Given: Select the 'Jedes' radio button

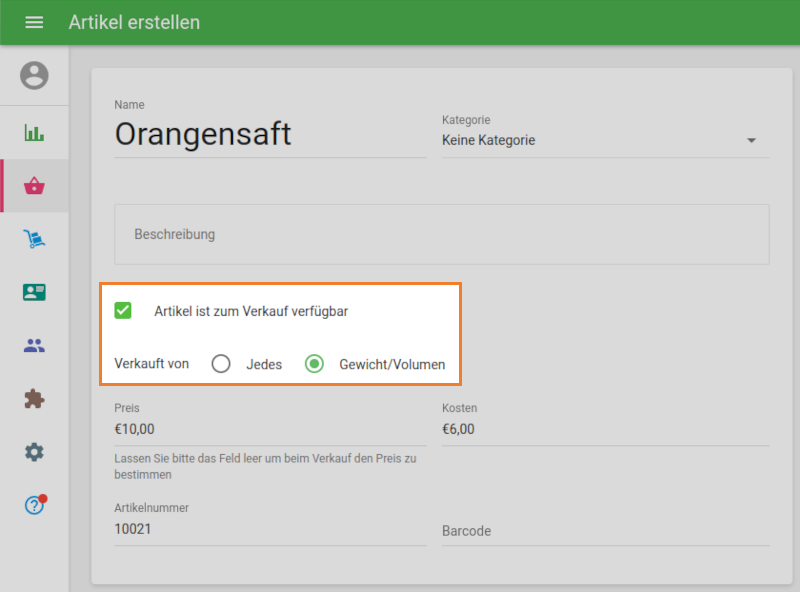Looking at the screenshot, I should click(x=220, y=364).
